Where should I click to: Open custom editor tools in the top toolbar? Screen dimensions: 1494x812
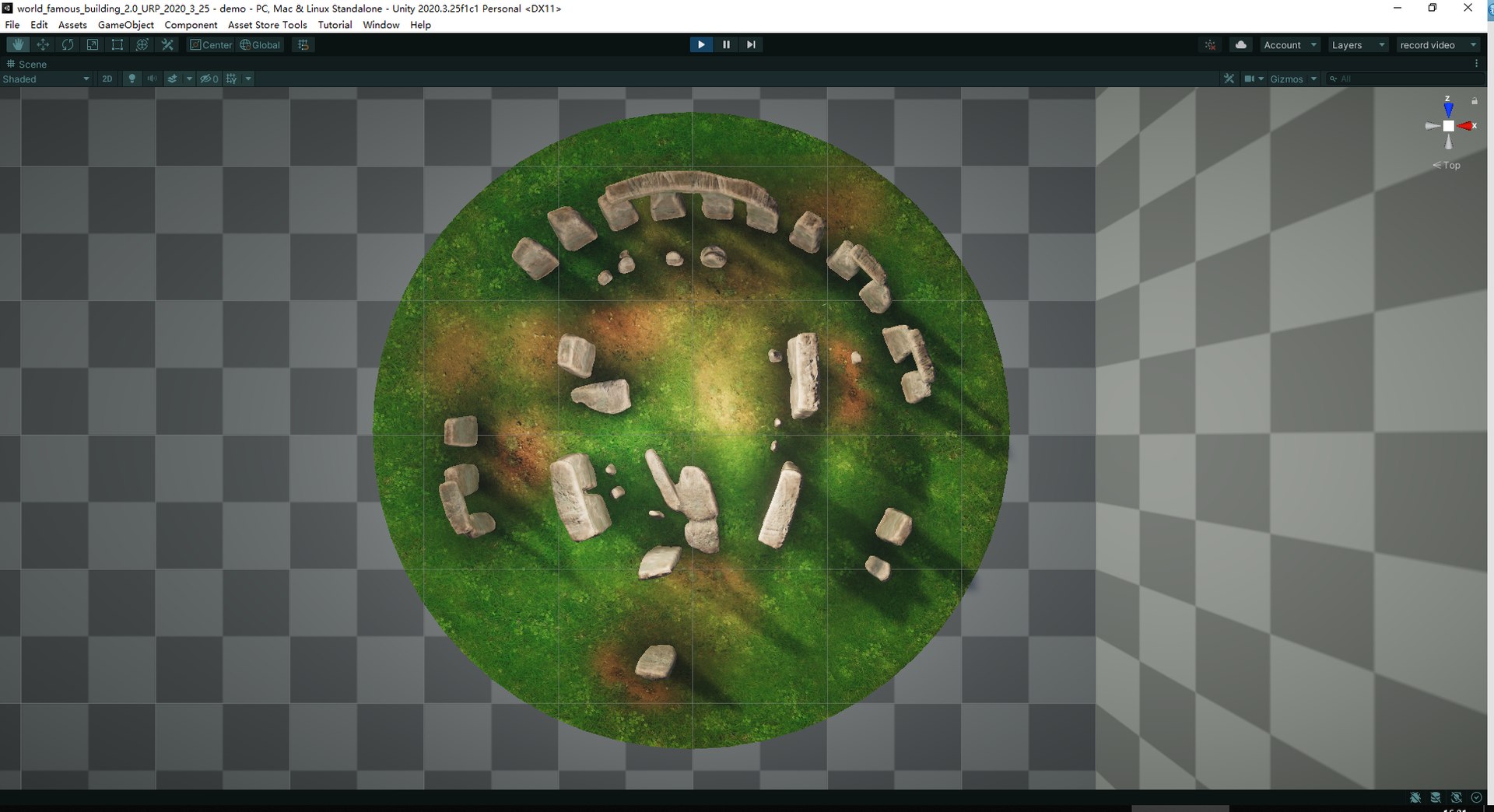167,44
